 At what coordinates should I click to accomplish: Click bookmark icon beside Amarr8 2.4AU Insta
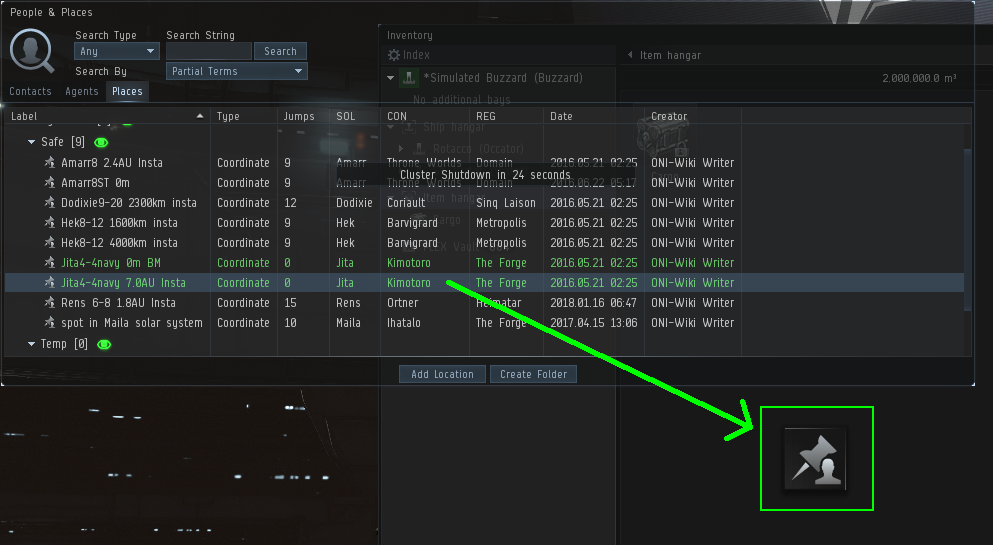[50, 163]
